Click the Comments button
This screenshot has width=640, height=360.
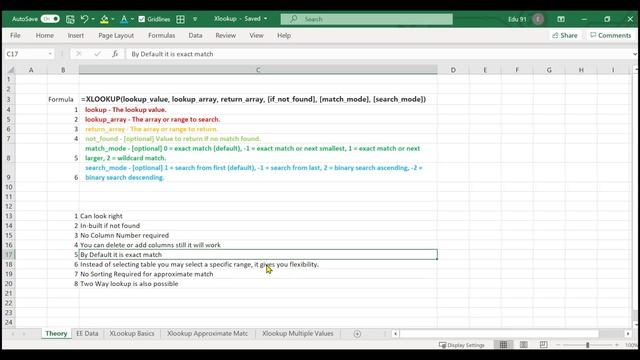coord(611,36)
